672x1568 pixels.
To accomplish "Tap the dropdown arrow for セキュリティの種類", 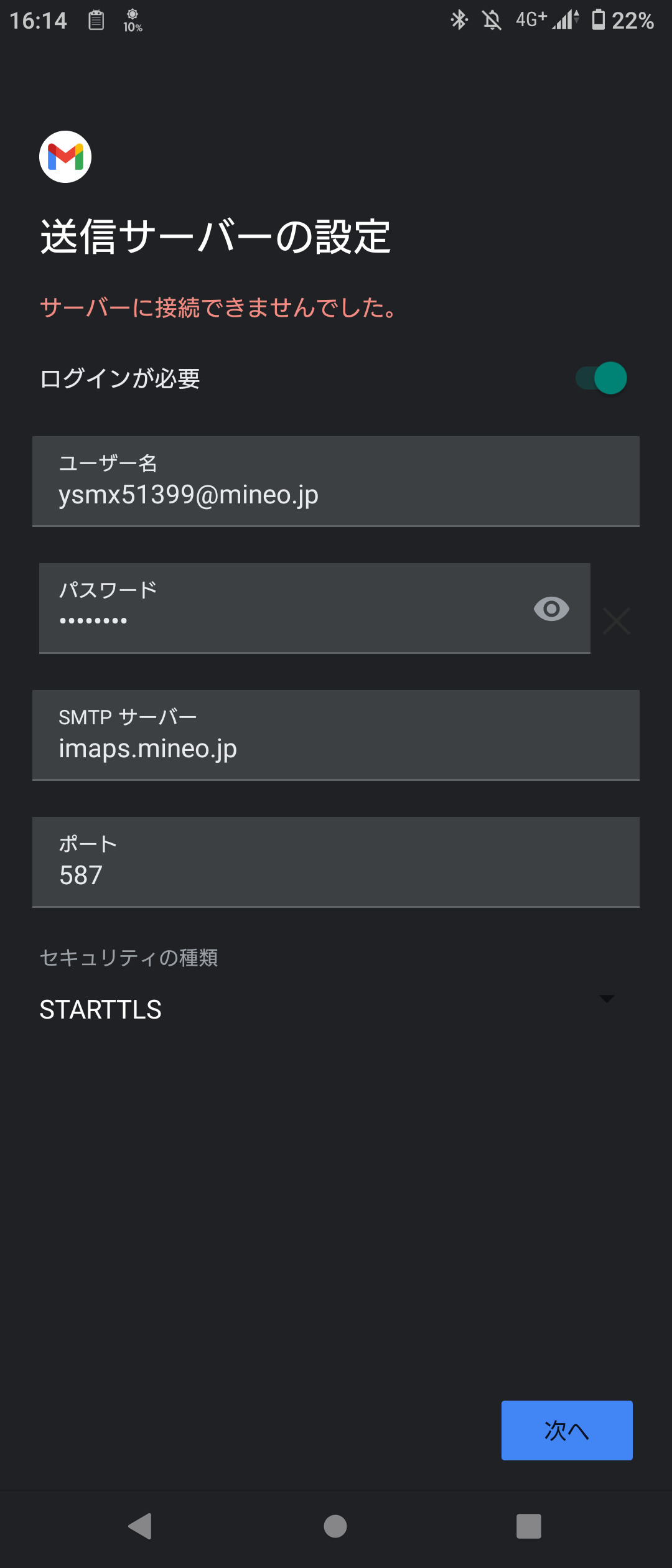I will (x=607, y=999).
